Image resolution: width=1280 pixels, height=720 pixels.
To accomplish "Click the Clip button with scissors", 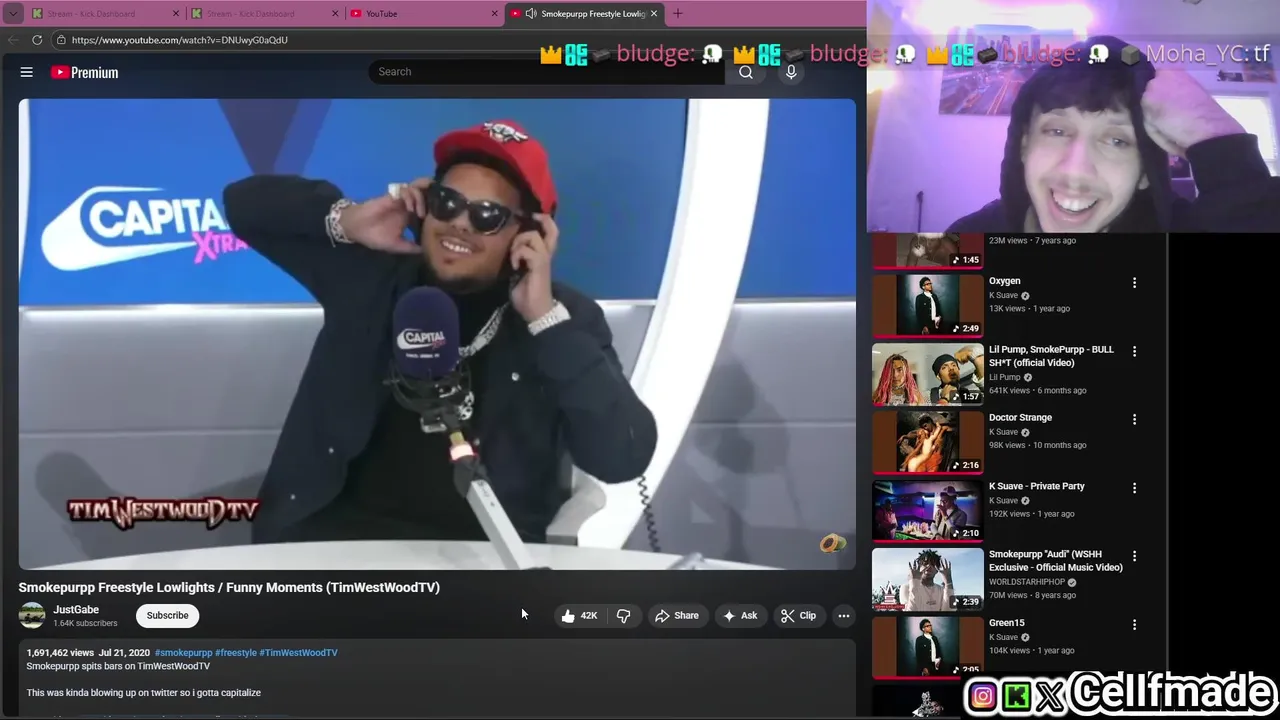I will click(x=799, y=616).
